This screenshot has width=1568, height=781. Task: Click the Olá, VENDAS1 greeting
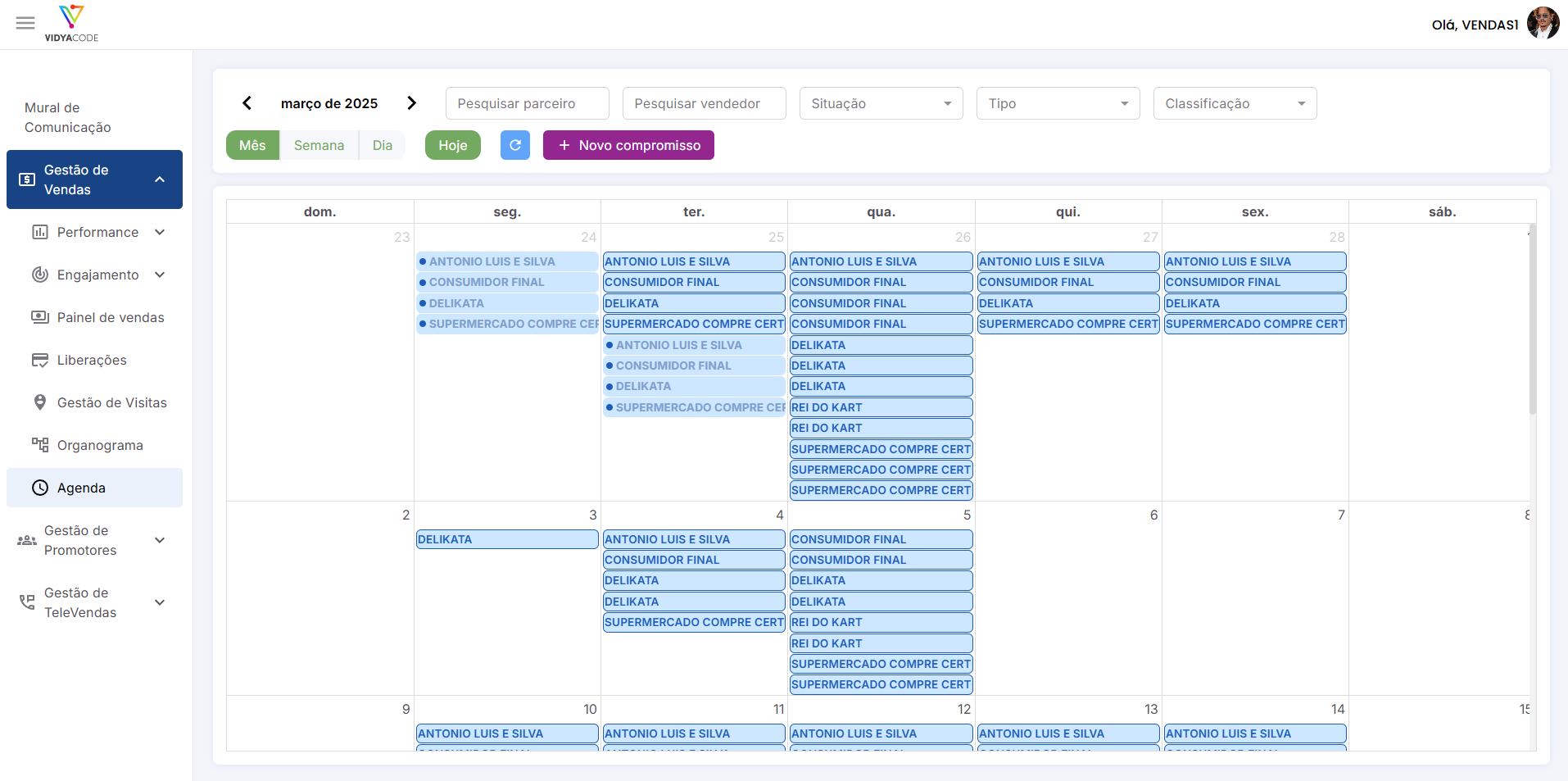[x=1475, y=25]
